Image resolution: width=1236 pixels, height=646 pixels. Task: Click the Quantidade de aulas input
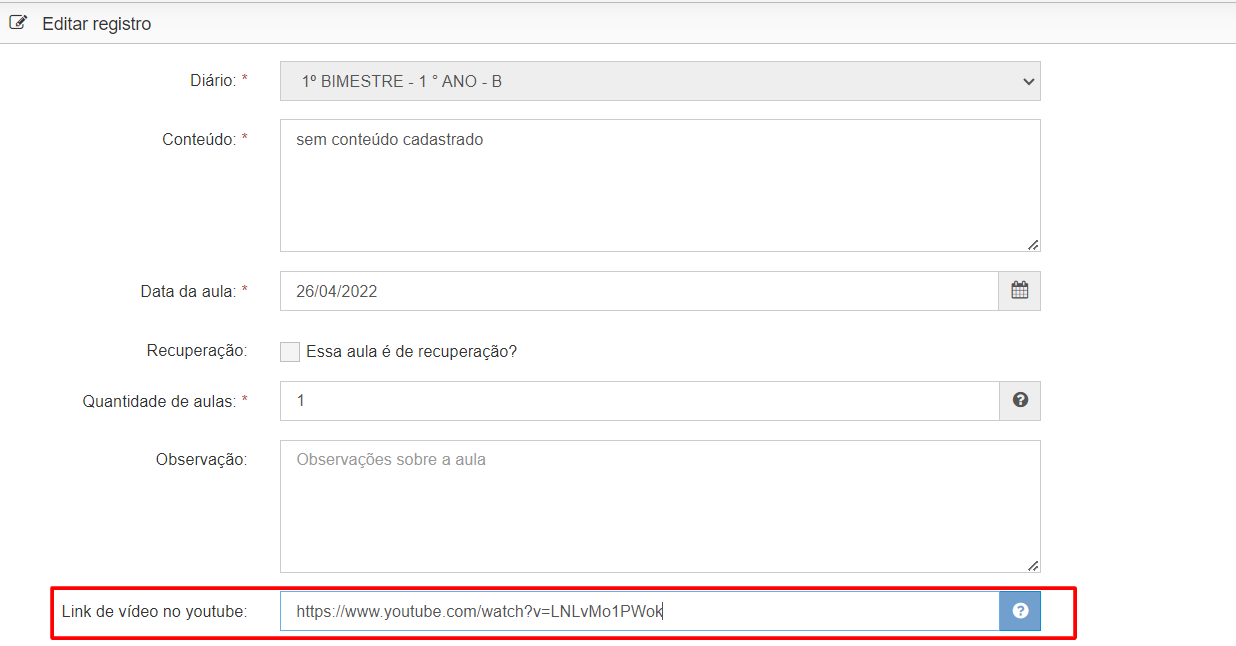[x=639, y=401]
